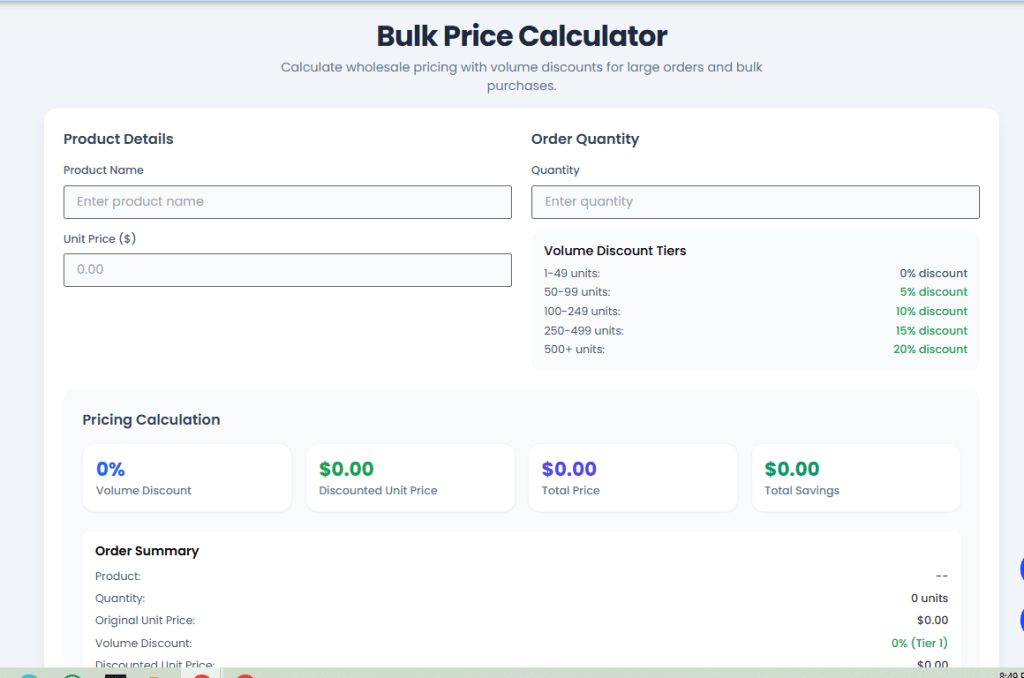Click the Enter quantity input box
Viewport: 1024px width, 678px height.
[x=755, y=201]
